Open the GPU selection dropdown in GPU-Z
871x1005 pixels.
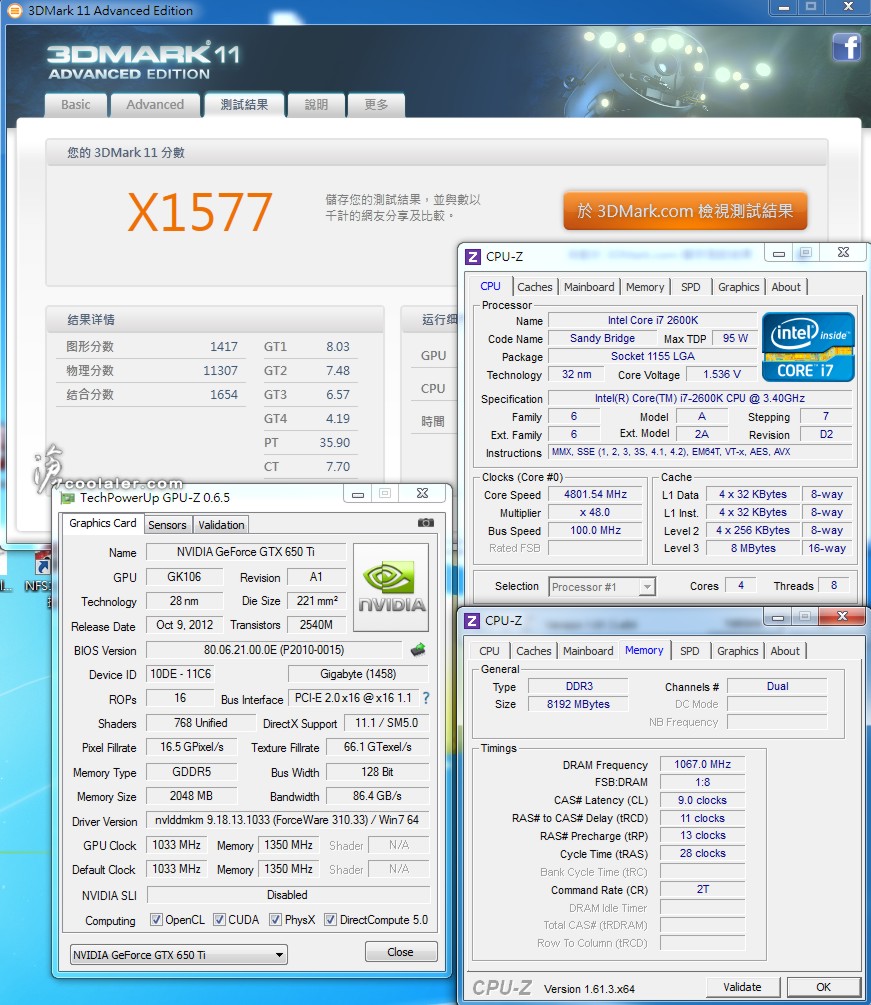click(x=178, y=954)
